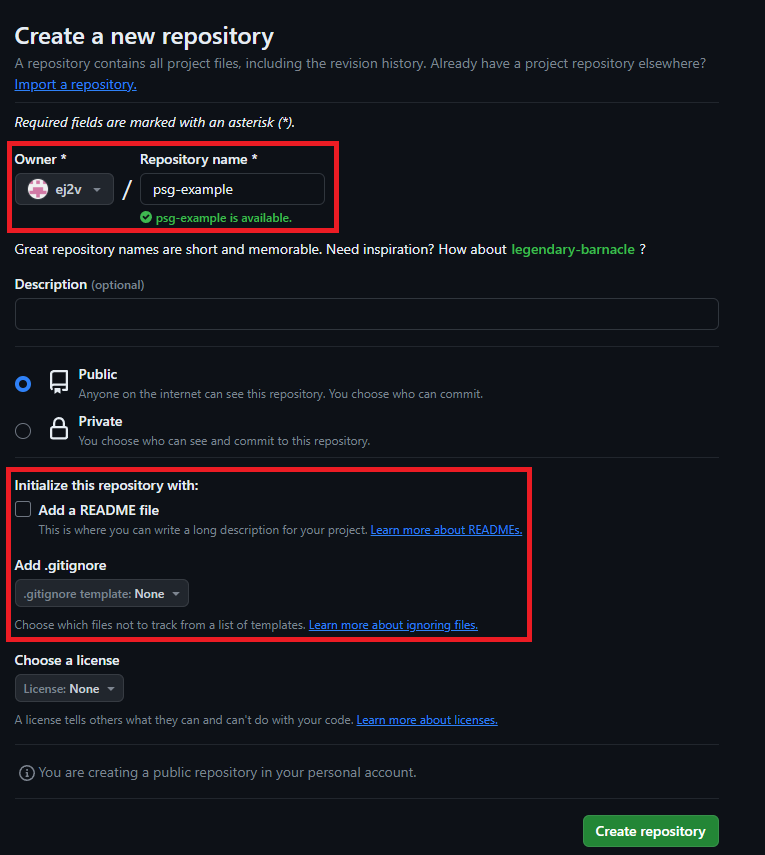The image size is (765, 855).
Task: Open Learn more about licenses link
Action: click(x=427, y=720)
